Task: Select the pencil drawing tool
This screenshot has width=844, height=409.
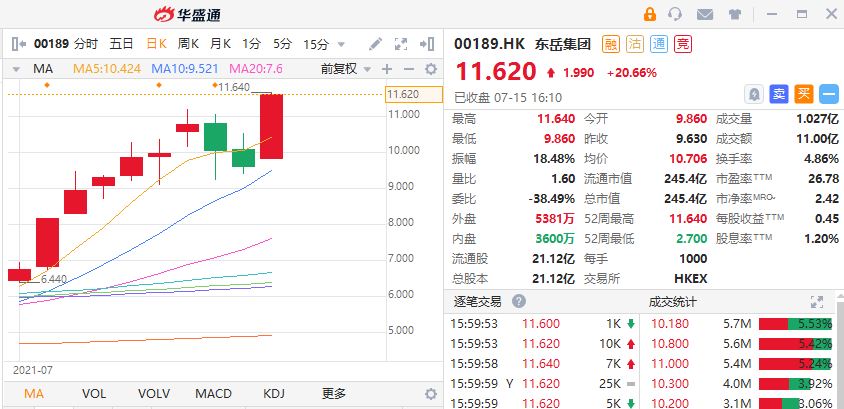Action: pyautogui.click(x=375, y=44)
